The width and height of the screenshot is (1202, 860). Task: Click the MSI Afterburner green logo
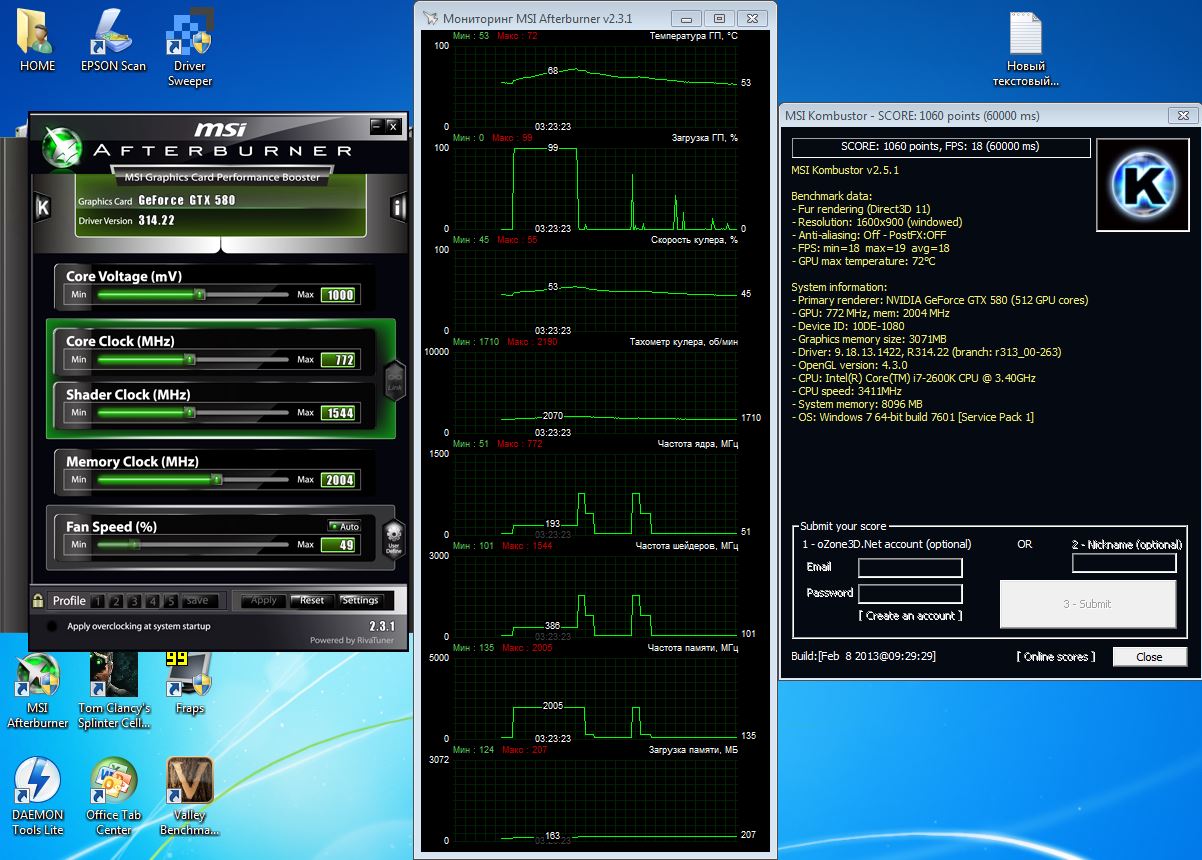point(62,148)
